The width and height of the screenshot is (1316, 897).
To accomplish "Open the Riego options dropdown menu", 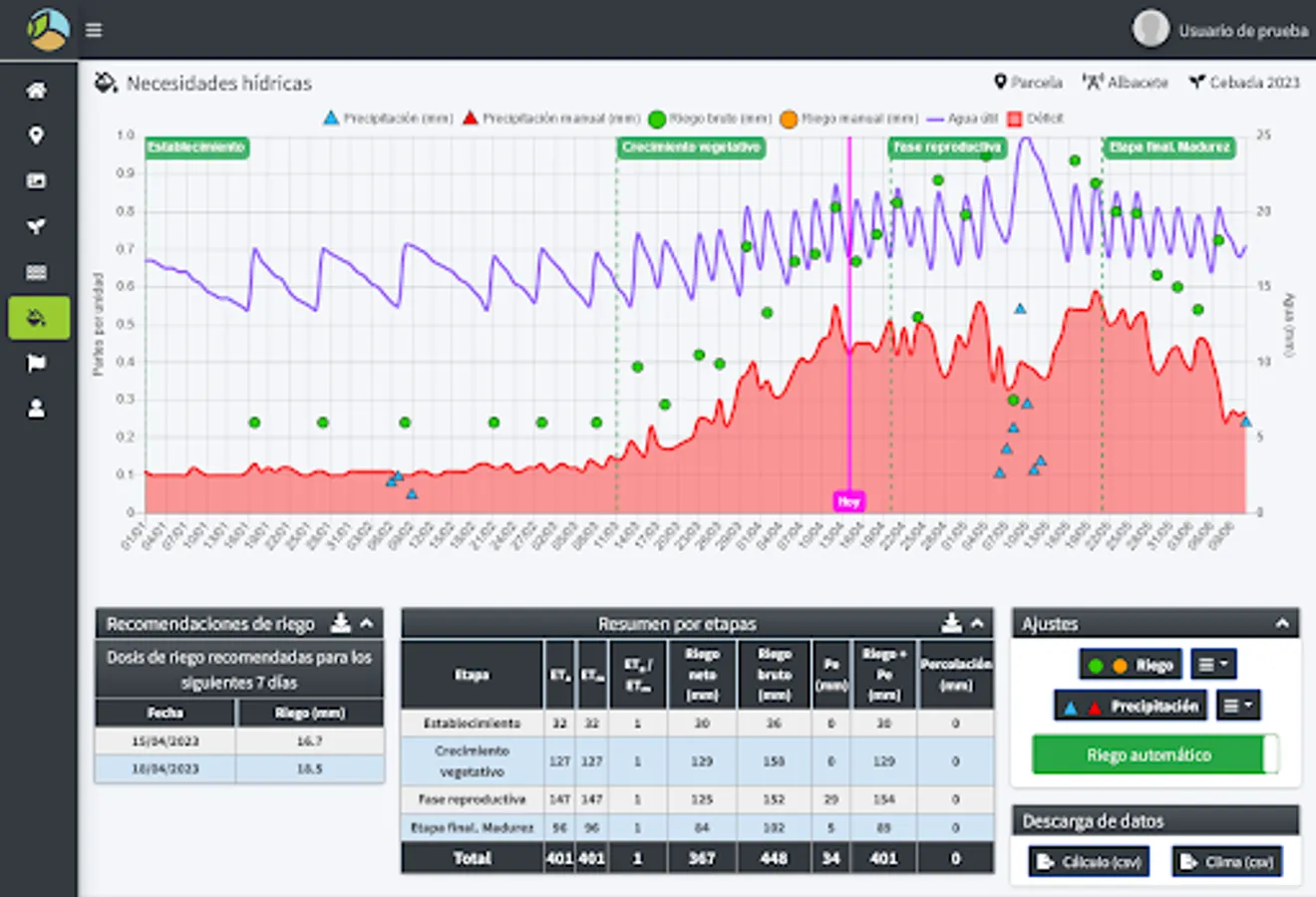I will coord(1212,665).
